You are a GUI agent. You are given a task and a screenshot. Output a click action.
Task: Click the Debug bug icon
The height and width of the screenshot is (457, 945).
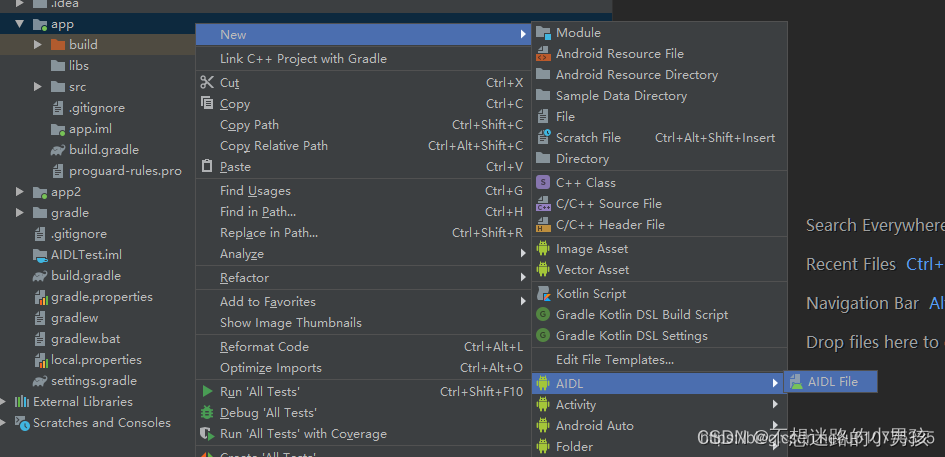pyautogui.click(x=207, y=412)
